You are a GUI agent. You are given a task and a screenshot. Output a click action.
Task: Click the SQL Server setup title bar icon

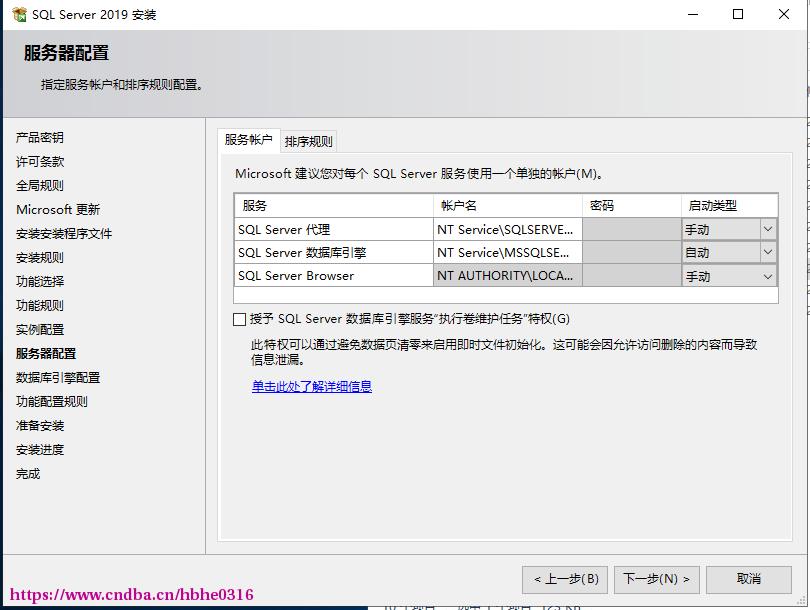pos(19,14)
